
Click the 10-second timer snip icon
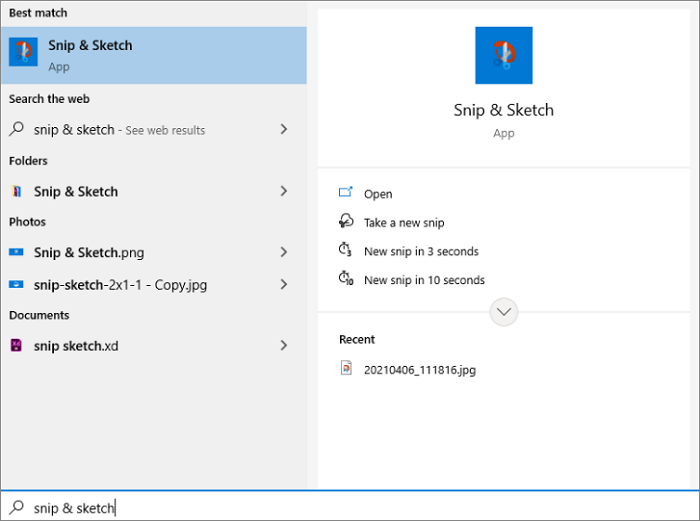point(346,280)
